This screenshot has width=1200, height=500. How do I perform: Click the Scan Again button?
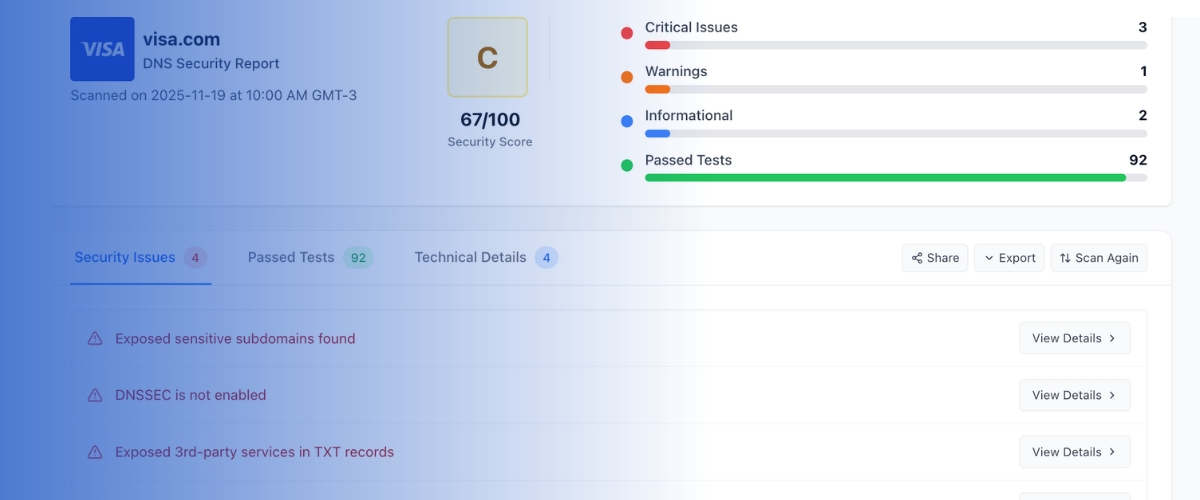point(1099,258)
